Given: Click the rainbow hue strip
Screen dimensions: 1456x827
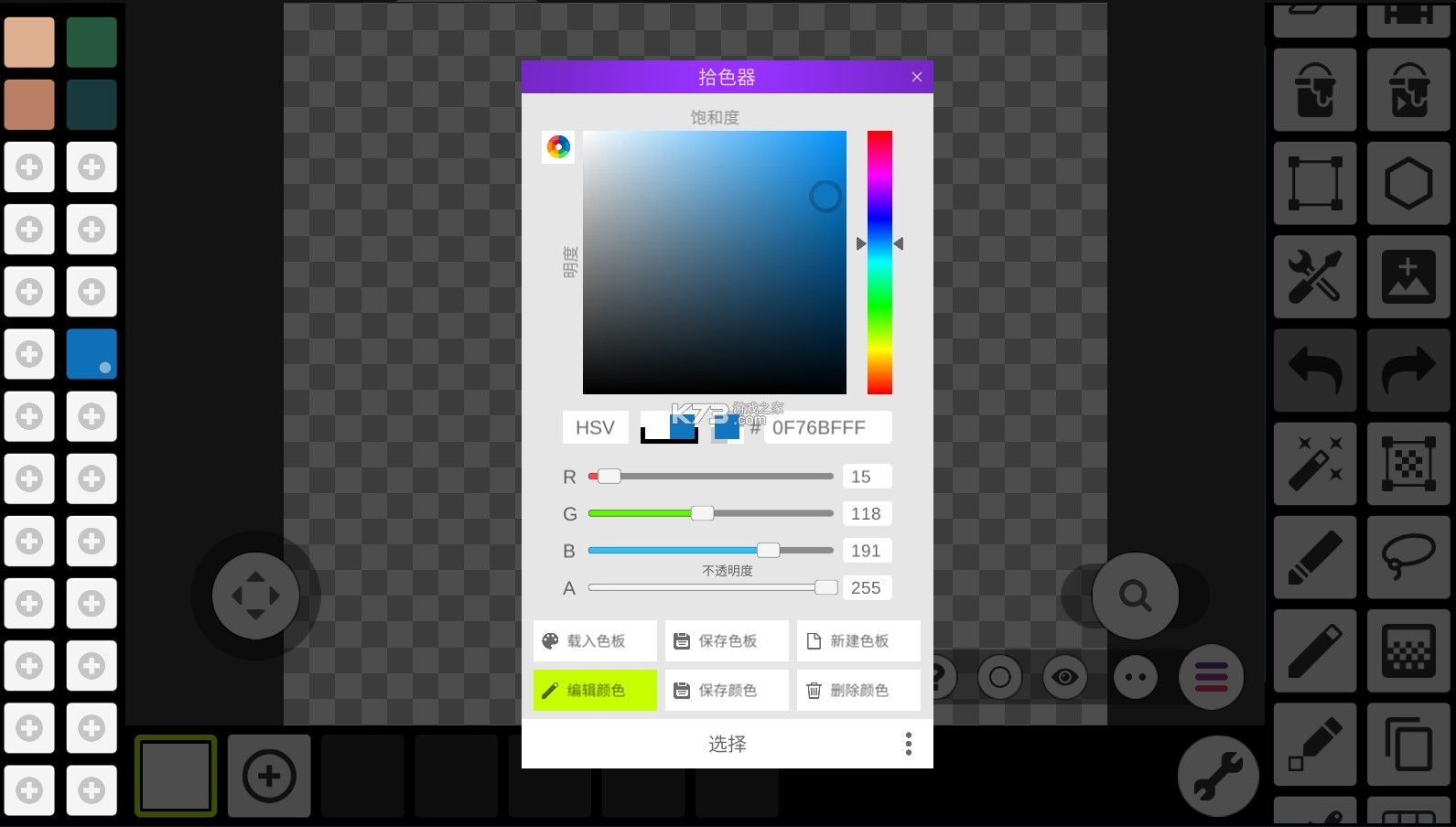Looking at the screenshot, I should [879, 263].
